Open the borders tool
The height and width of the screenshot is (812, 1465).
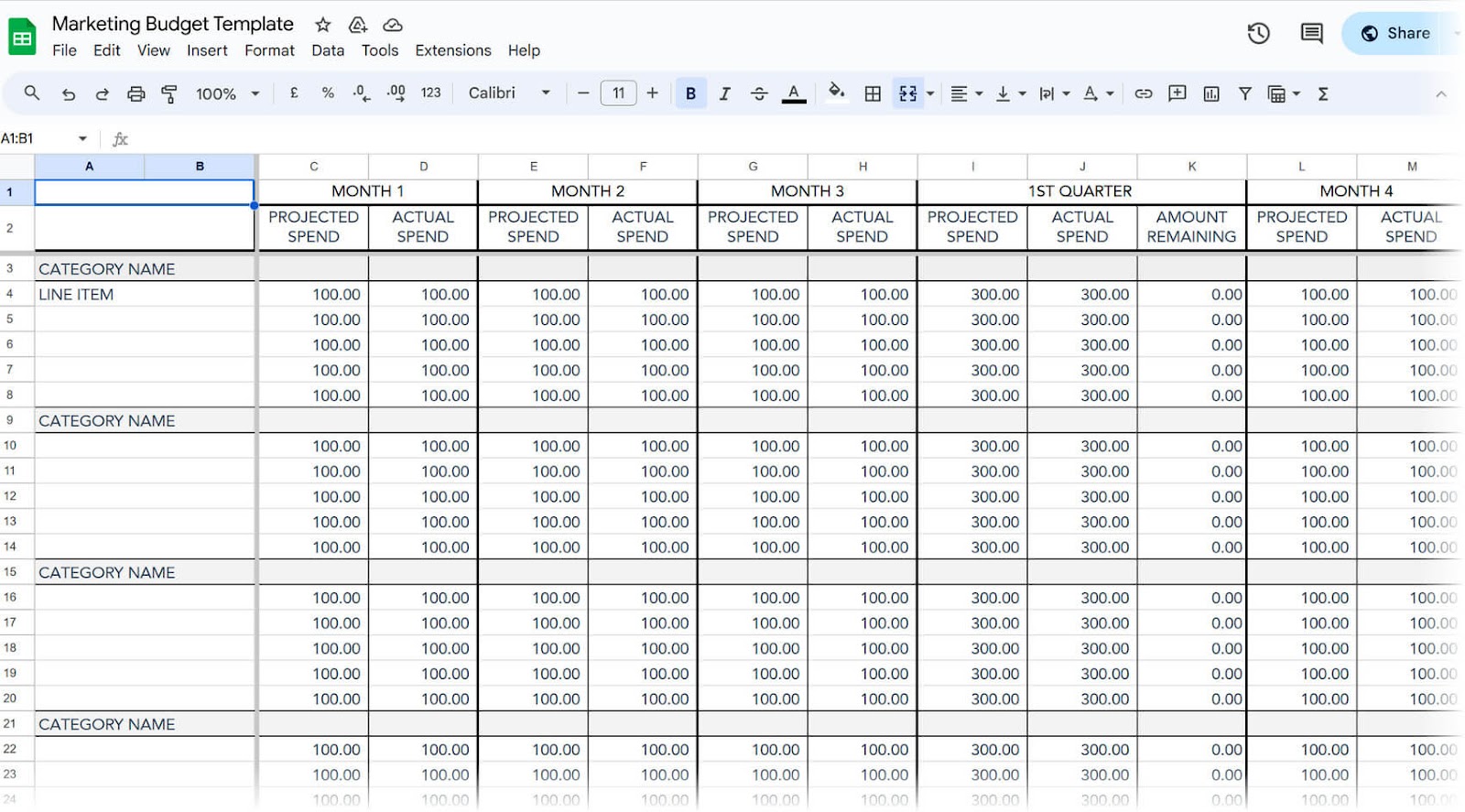873,93
